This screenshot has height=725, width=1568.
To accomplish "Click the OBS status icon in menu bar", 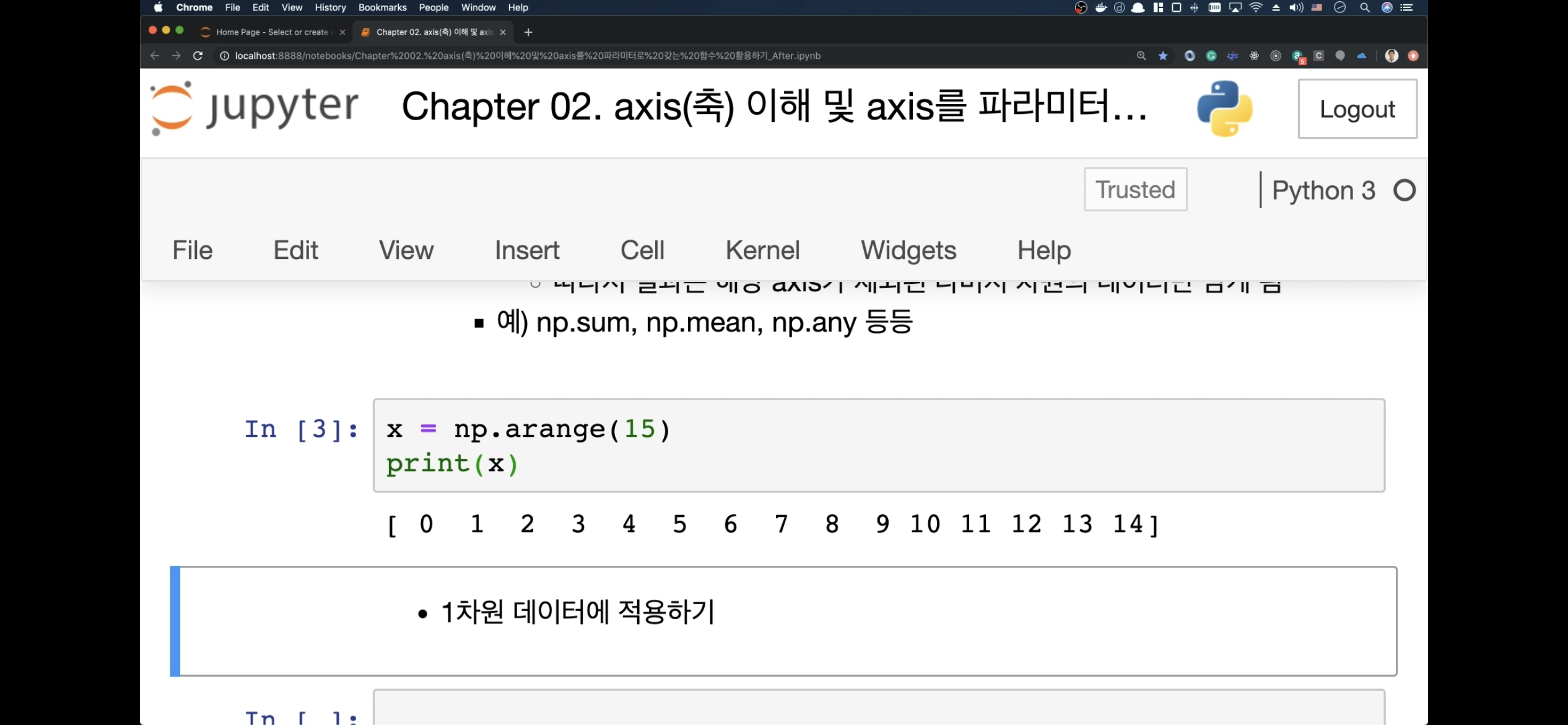I will 1081,7.
